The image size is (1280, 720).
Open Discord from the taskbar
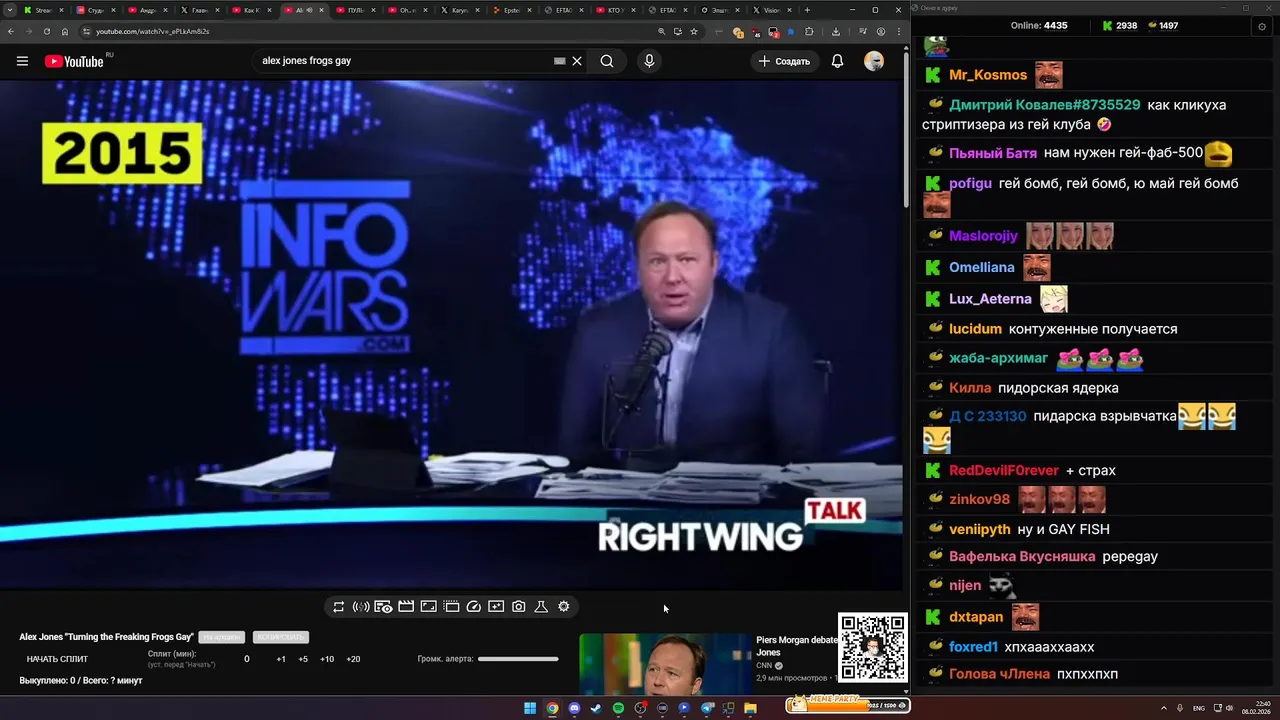tap(574, 709)
